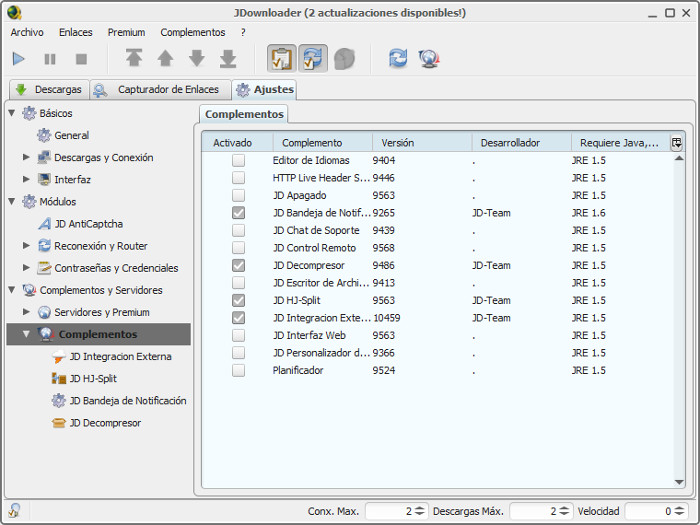Open the Premium menu

[x=126, y=32]
